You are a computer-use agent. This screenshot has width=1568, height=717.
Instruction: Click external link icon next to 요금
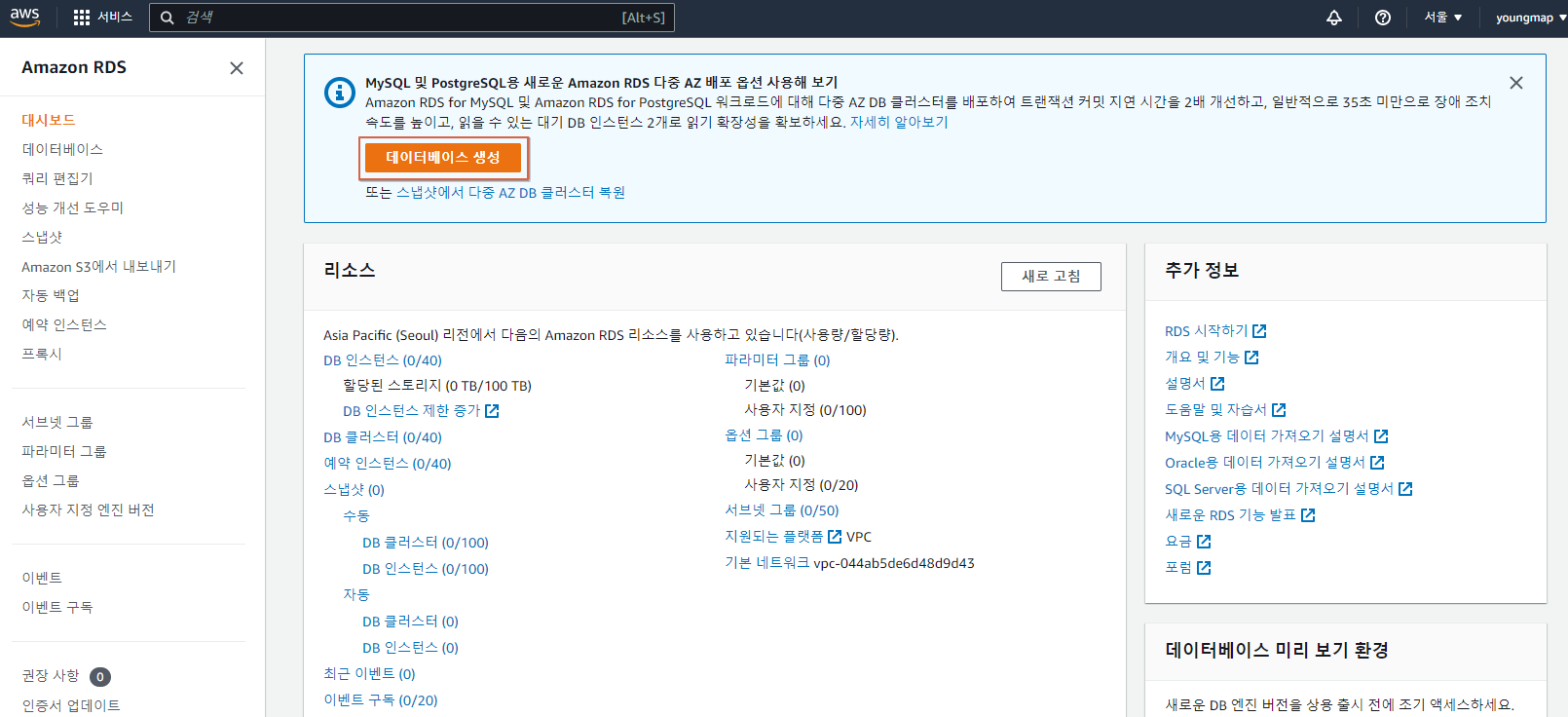1204,542
